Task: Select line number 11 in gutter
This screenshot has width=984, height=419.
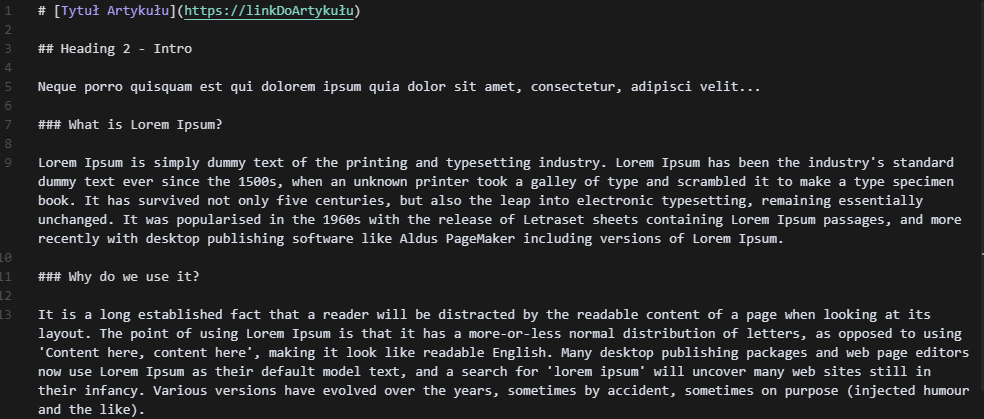Action: pos(6,276)
